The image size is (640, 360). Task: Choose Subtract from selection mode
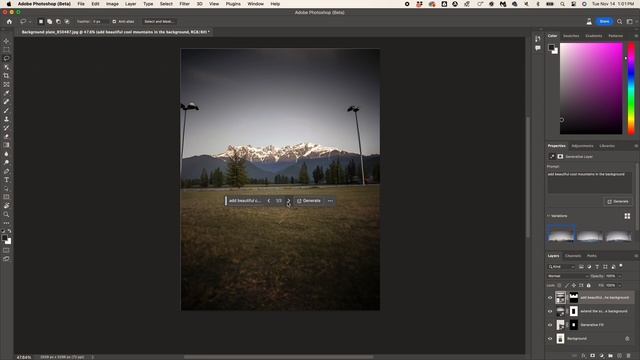[x=58, y=21]
